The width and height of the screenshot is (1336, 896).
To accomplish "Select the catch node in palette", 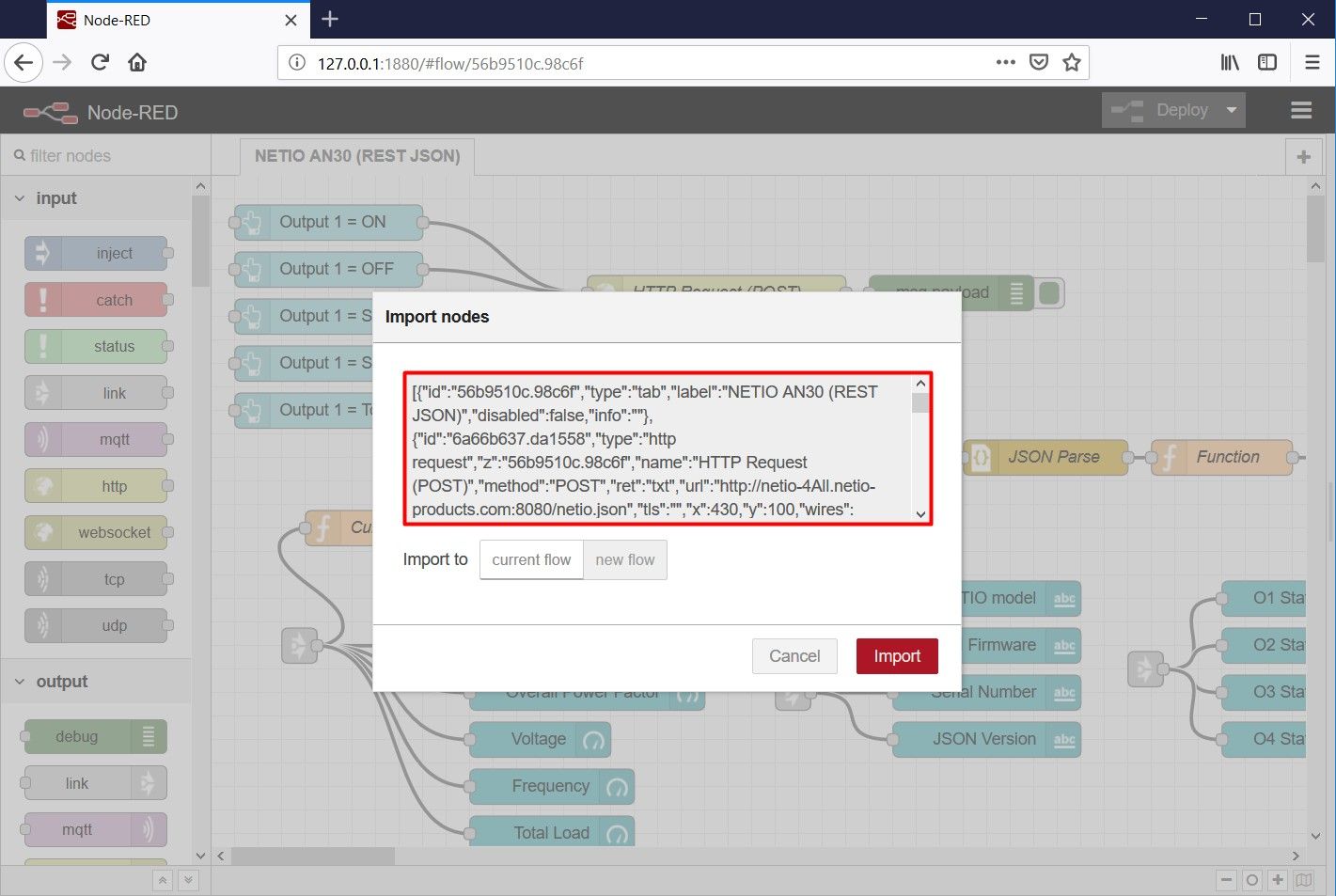I will point(97,299).
